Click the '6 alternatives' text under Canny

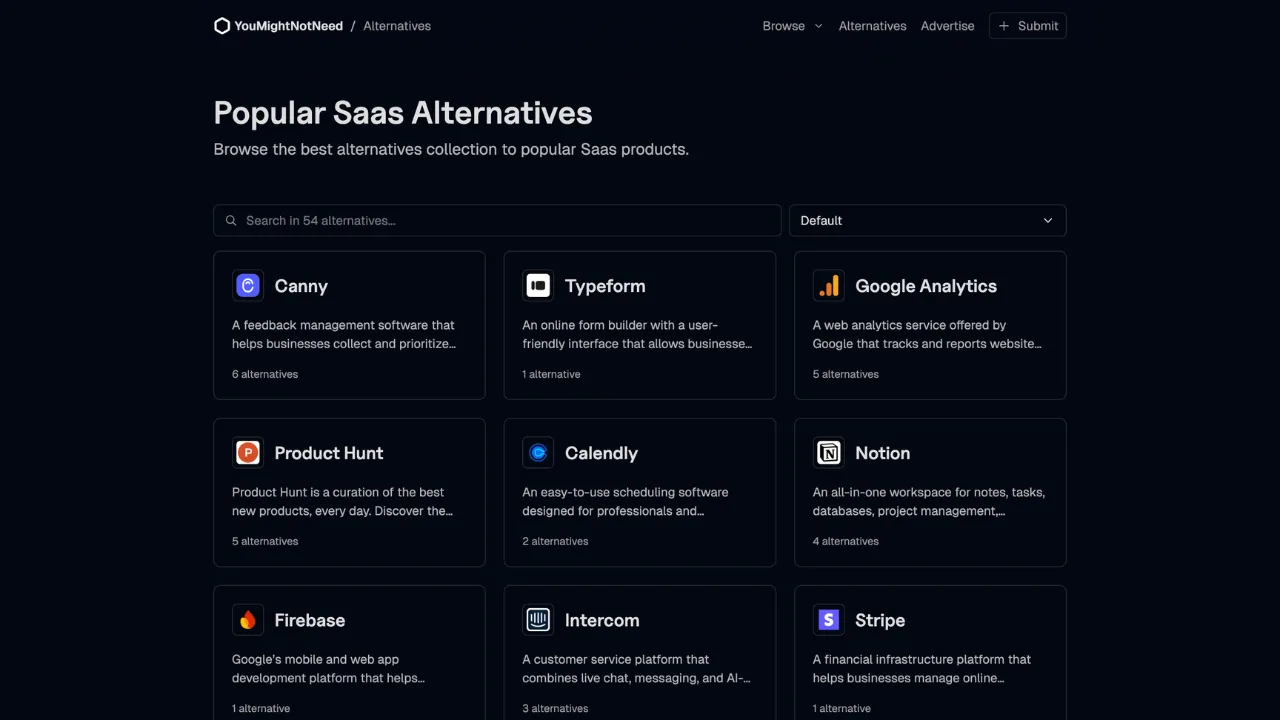pos(265,374)
